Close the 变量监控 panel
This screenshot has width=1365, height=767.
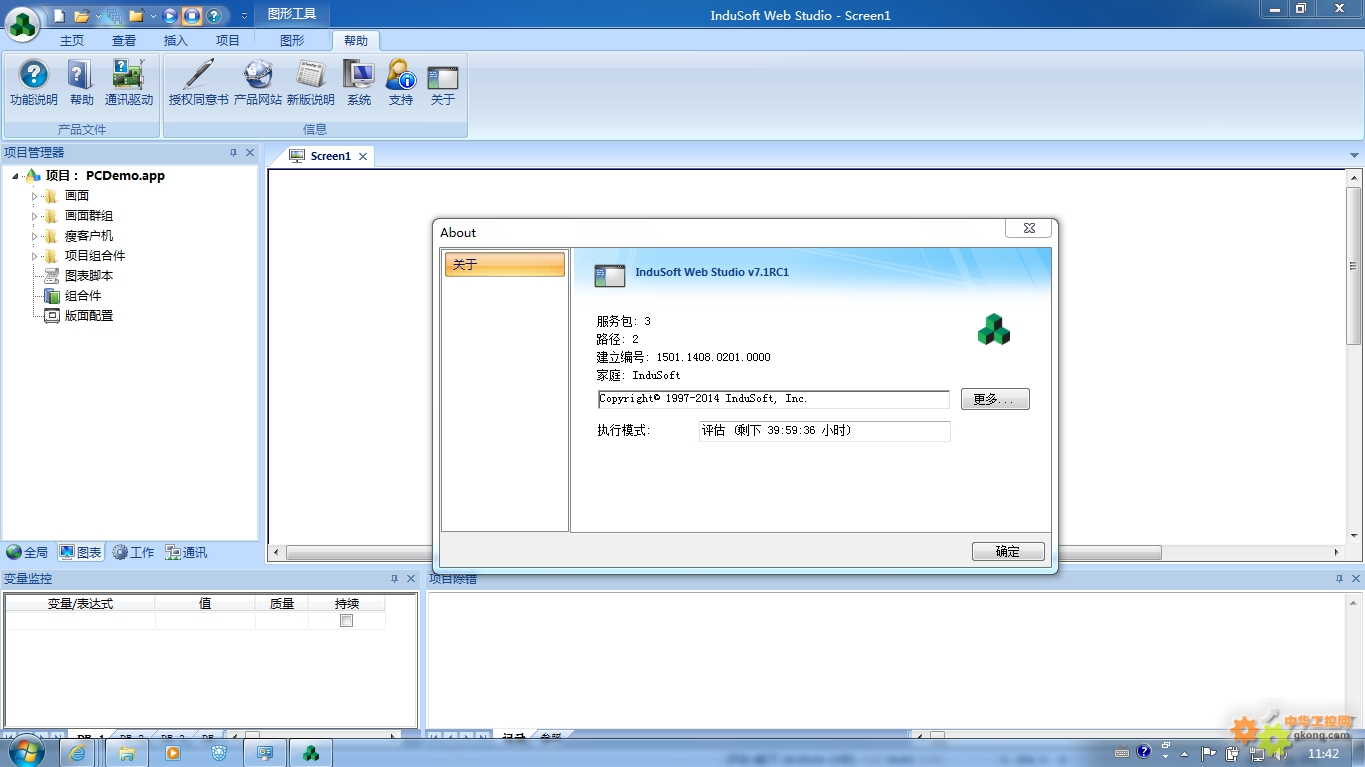[x=411, y=579]
